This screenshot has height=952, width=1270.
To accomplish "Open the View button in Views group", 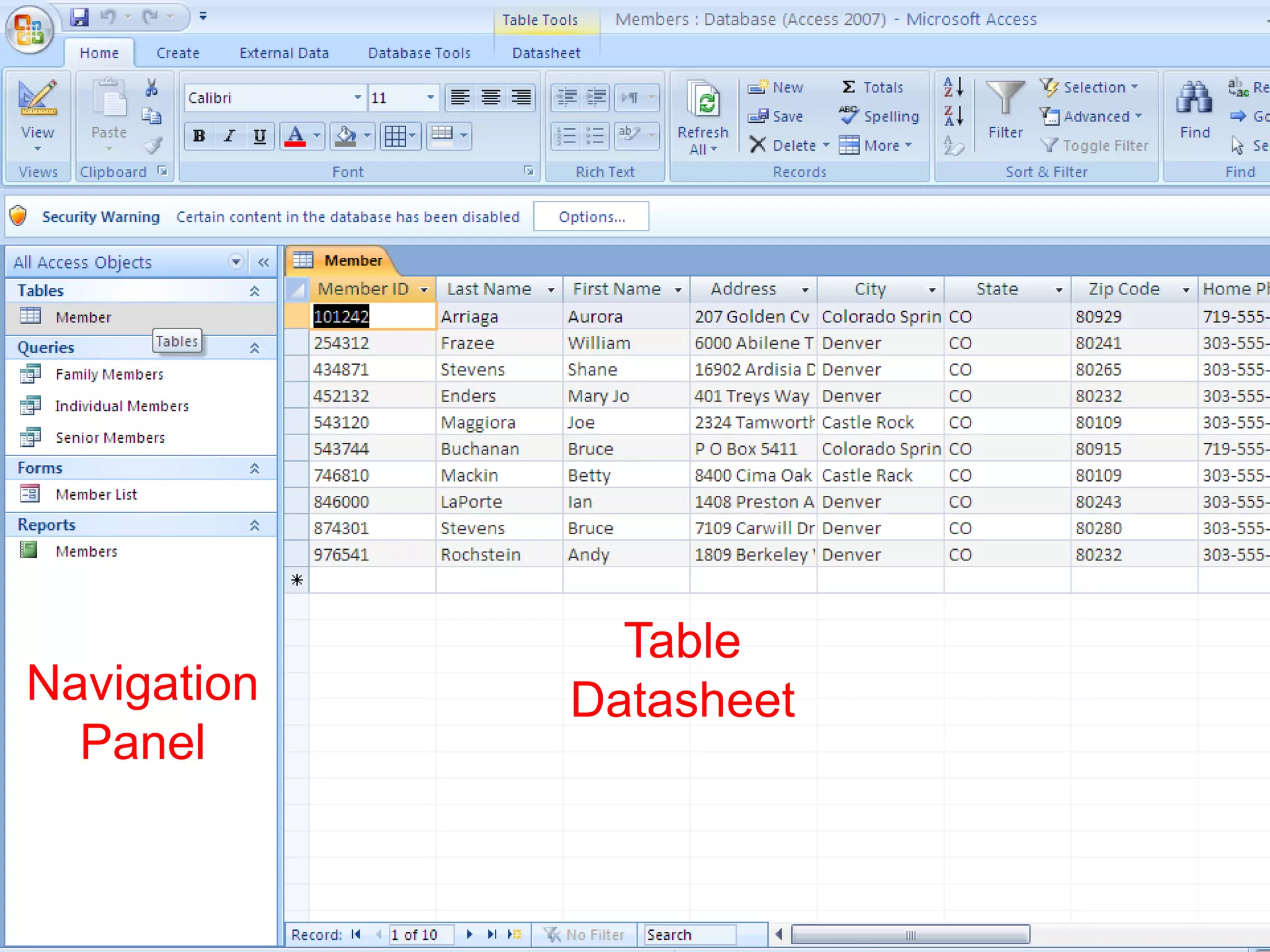I will pos(38,116).
